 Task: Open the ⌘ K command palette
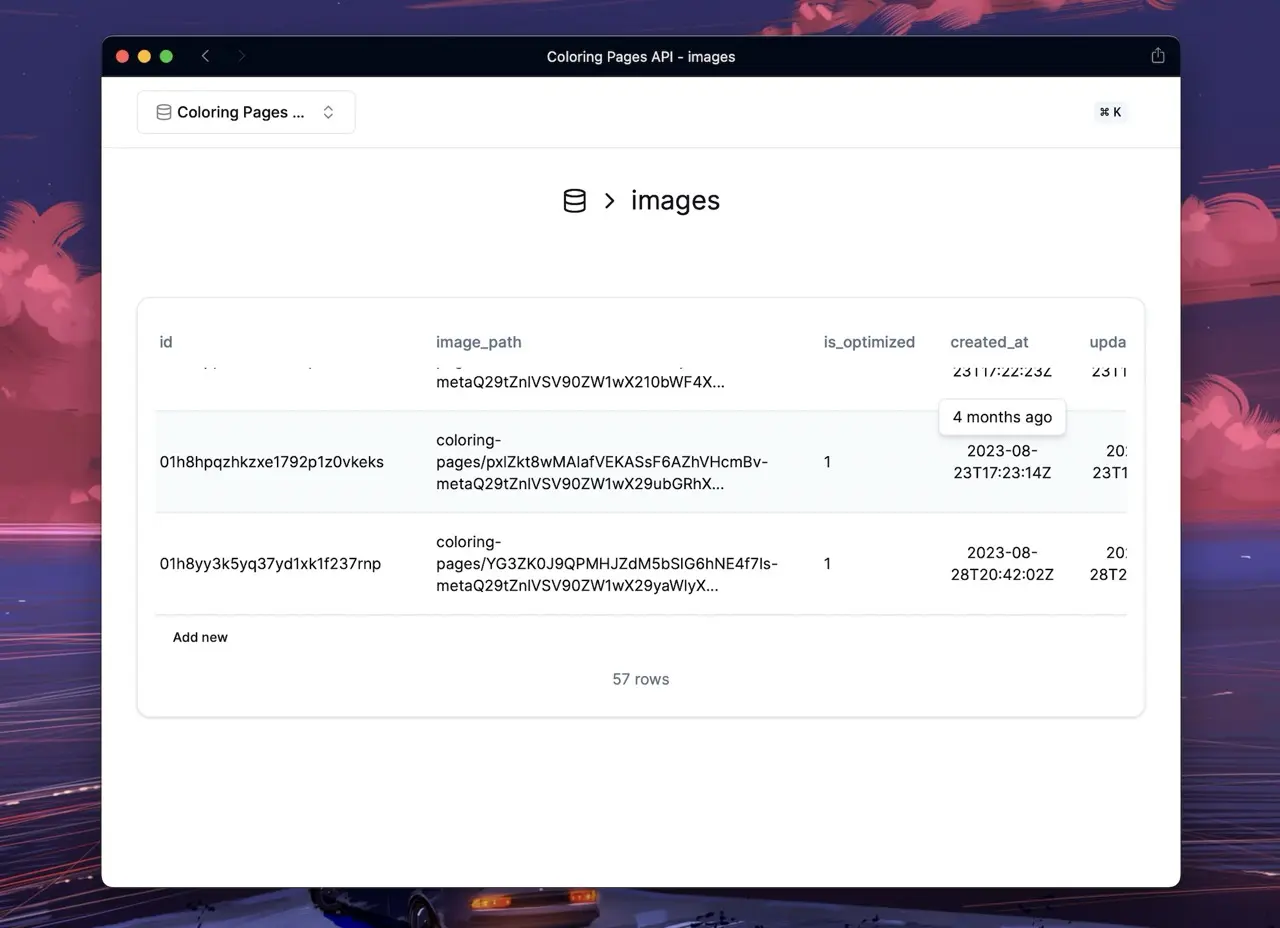click(x=1110, y=112)
